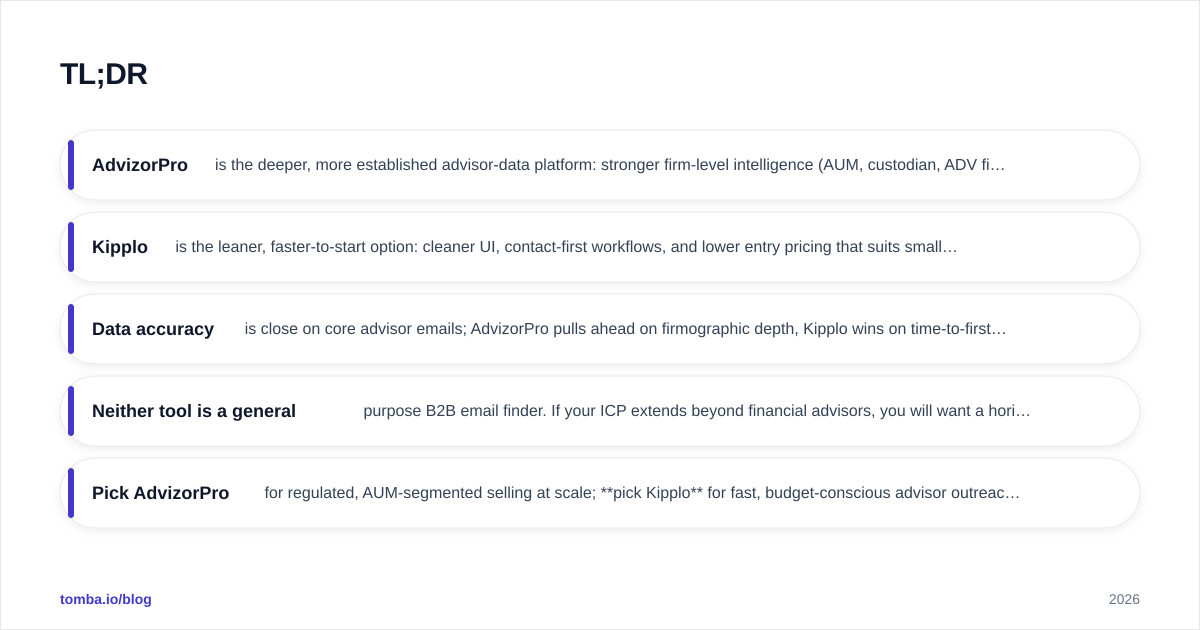Select the Kipplo summary card
Image resolution: width=1200 pixels, height=630 pixels.
point(600,247)
